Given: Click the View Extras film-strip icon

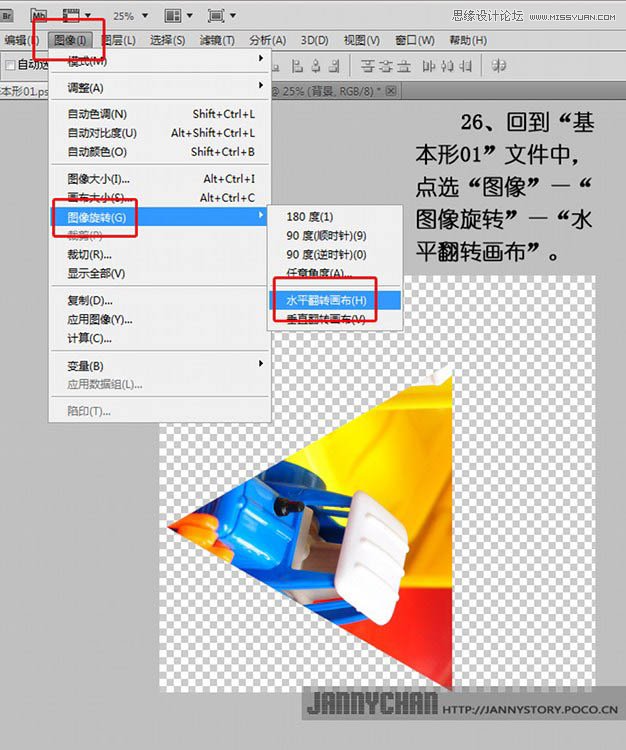Looking at the screenshot, I should coord(71,15).
